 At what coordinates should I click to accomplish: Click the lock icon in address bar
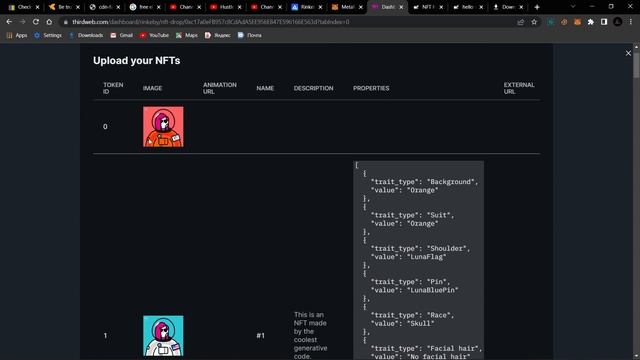65,22
